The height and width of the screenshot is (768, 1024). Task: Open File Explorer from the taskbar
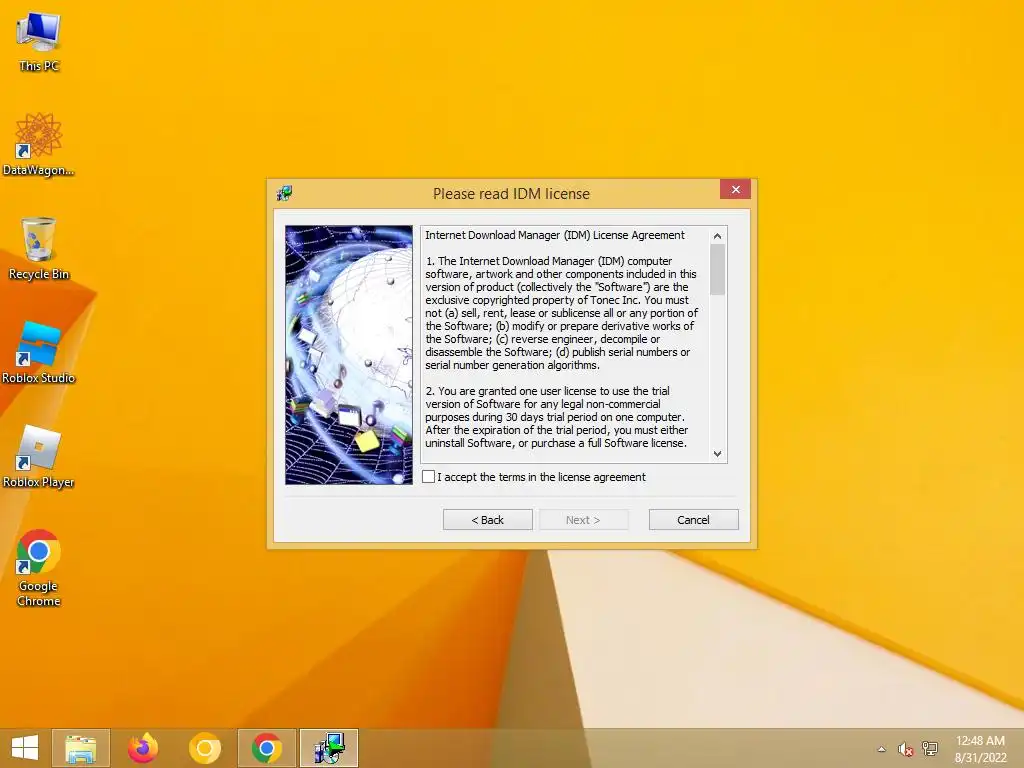coord(81,748)
